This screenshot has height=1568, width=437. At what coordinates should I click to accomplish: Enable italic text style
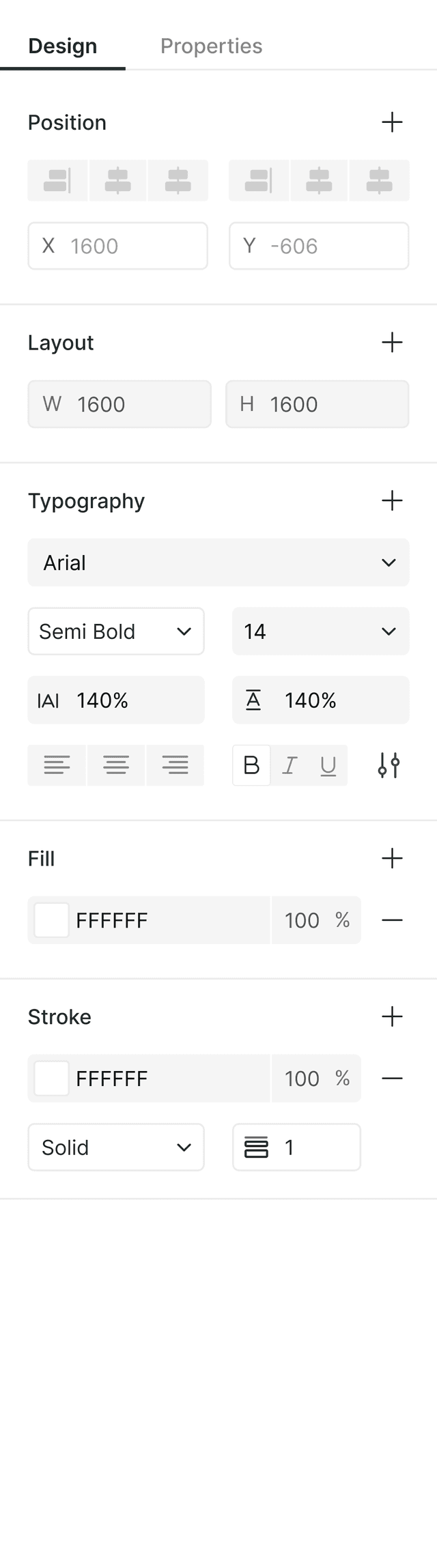coord(290,765)
